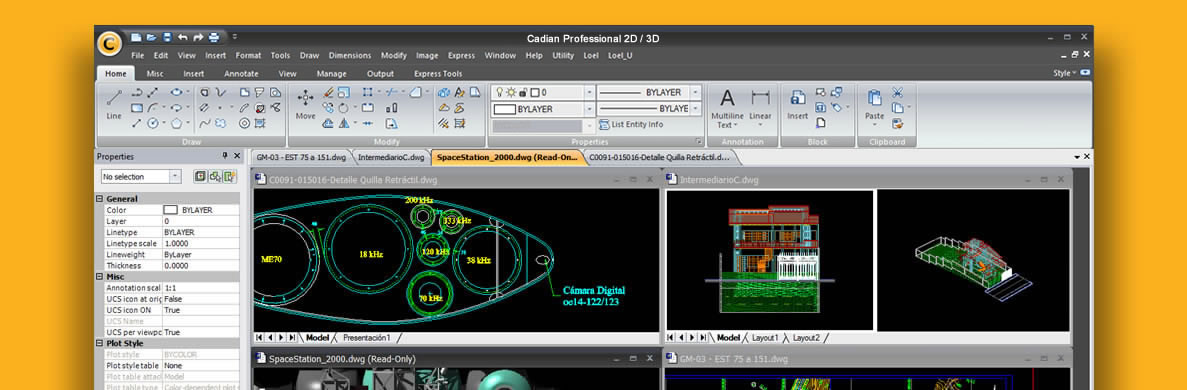This screenshot has width=1187, height=390.
Task: Switch to the Express Tools ribbon tab
Action: 438,73
